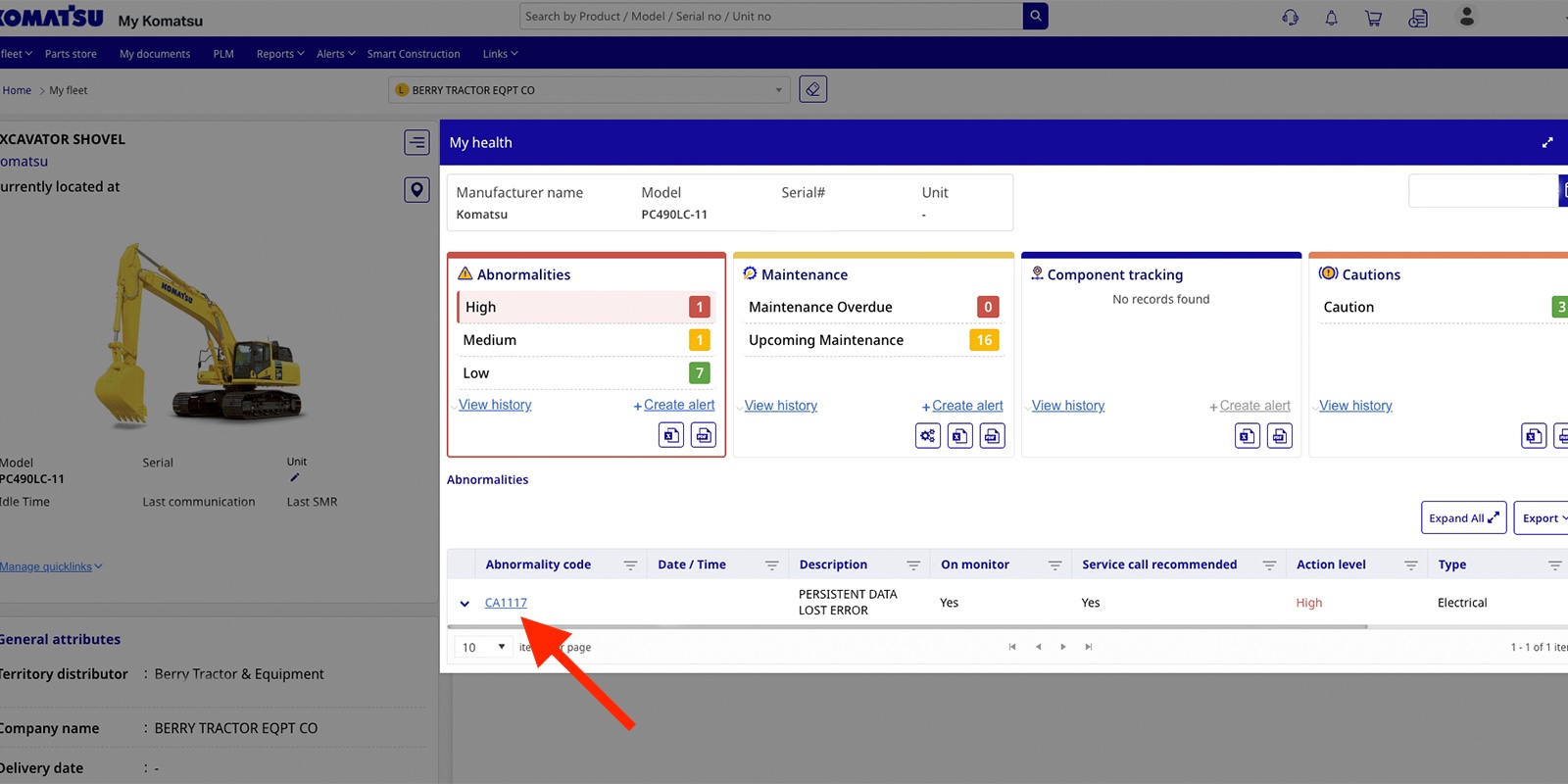This screenshot has width=1568, height=784.
Task: Expand the CA1117 row chevron
Action: pos(465,604)
